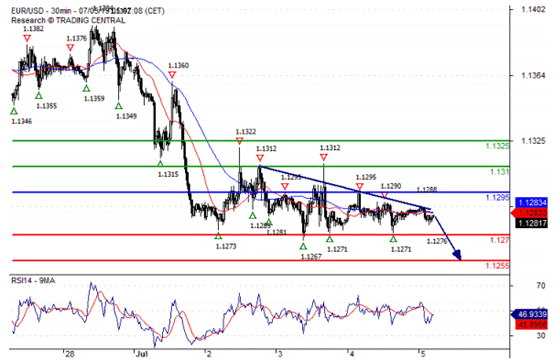The image size is (554, 361).
Task: Select the black 1.12817 price label
Action: [x=531, y=223]
